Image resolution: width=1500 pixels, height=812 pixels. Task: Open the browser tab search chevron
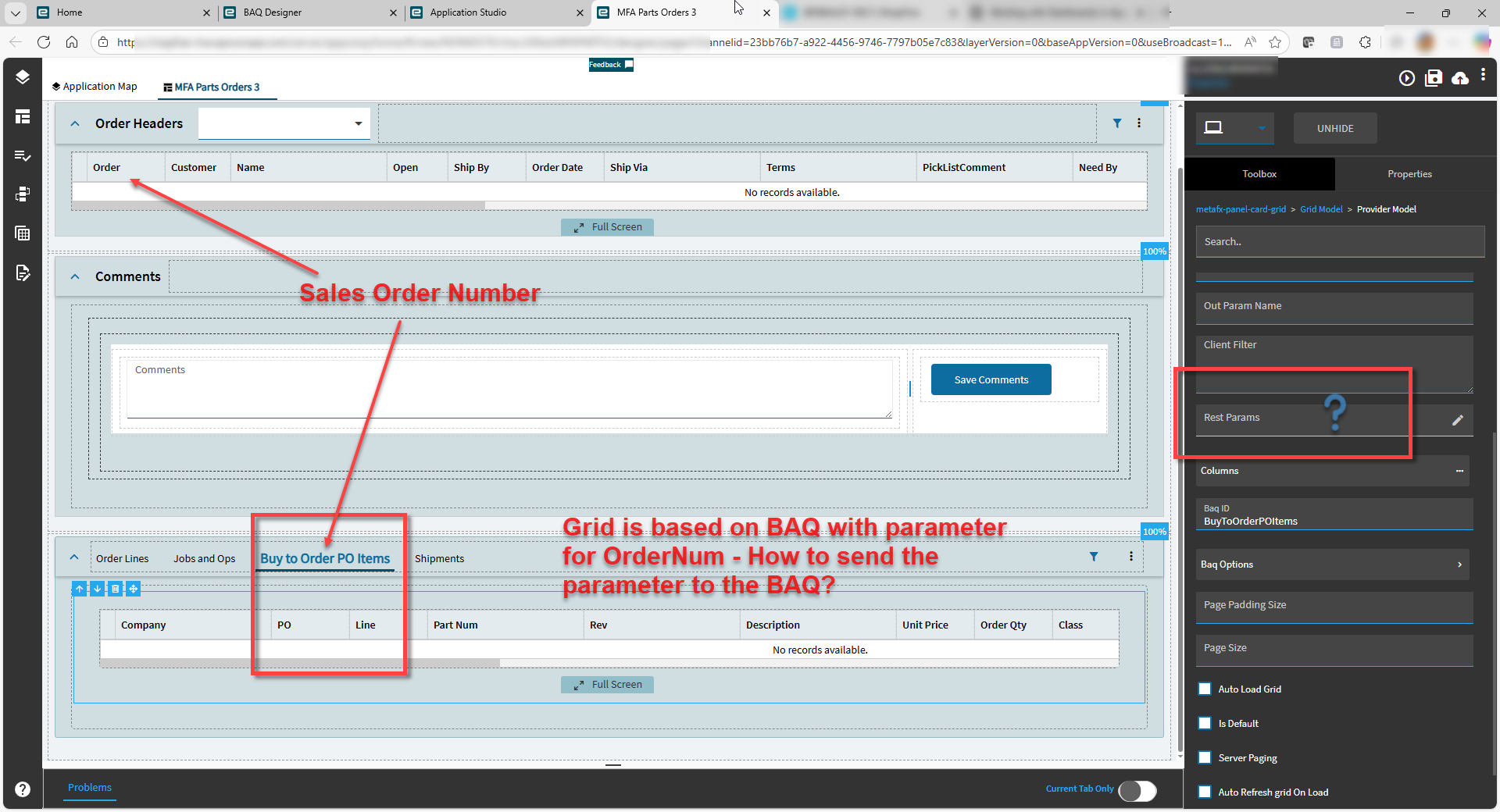(16, 12)
